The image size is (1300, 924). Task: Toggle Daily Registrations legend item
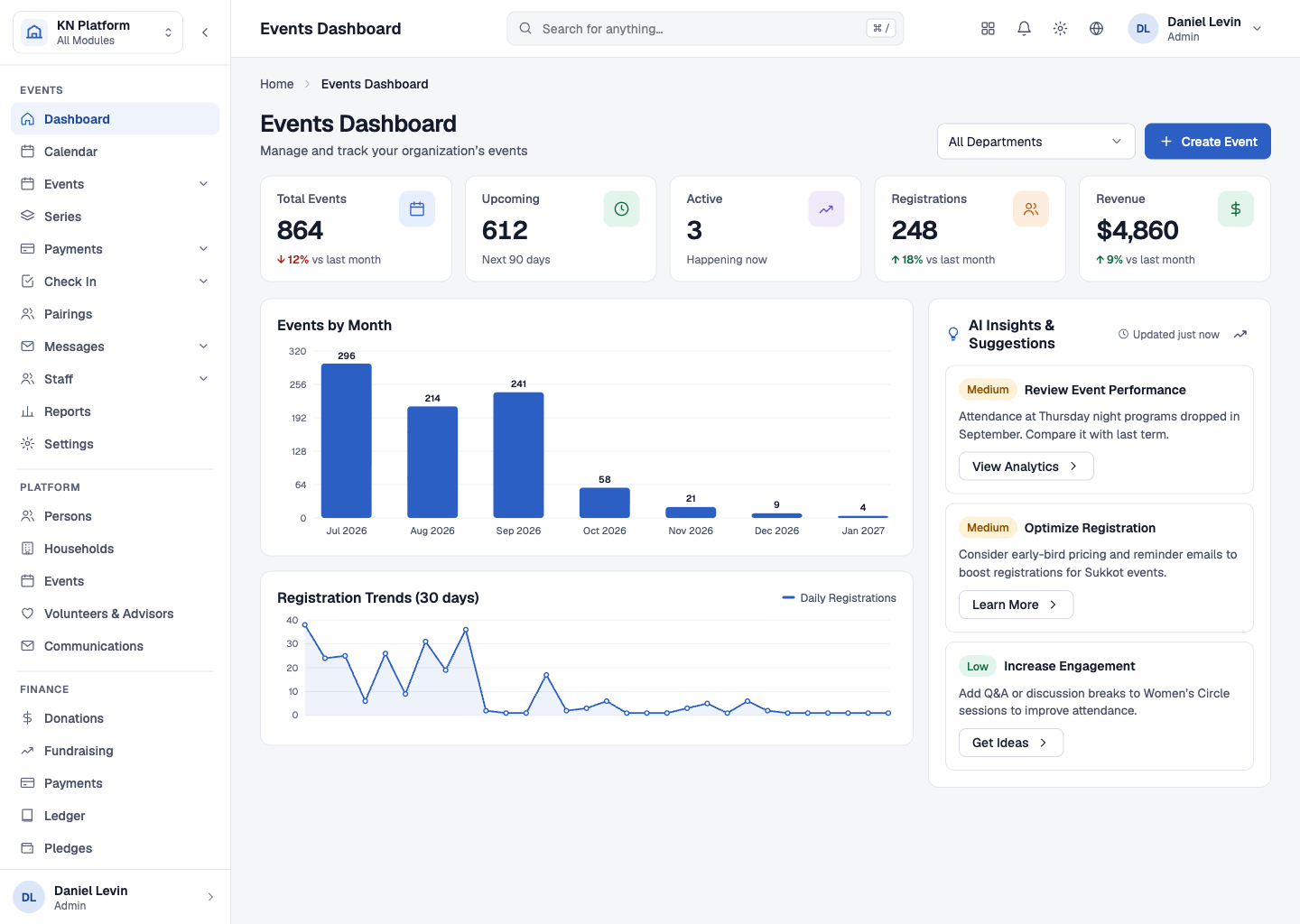[x=839, y=598]
